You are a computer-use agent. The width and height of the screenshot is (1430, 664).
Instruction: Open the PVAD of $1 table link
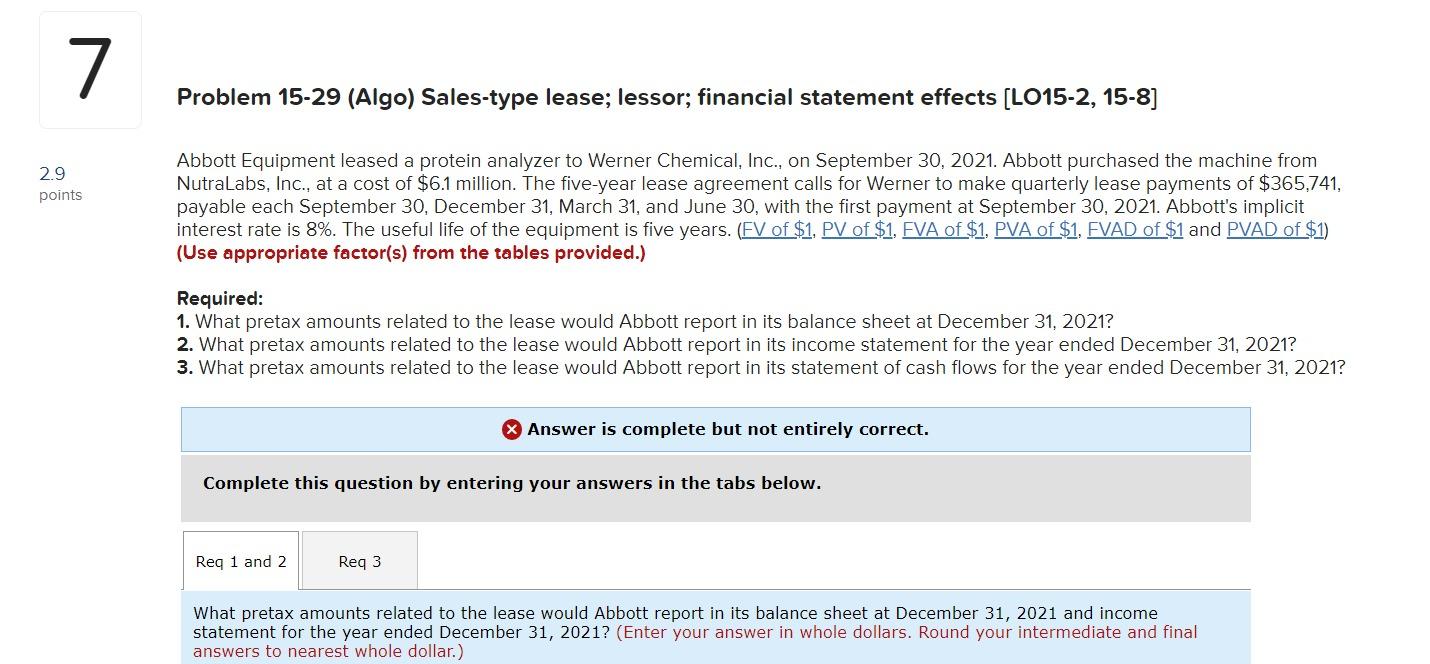click(x=1274, y=229)
